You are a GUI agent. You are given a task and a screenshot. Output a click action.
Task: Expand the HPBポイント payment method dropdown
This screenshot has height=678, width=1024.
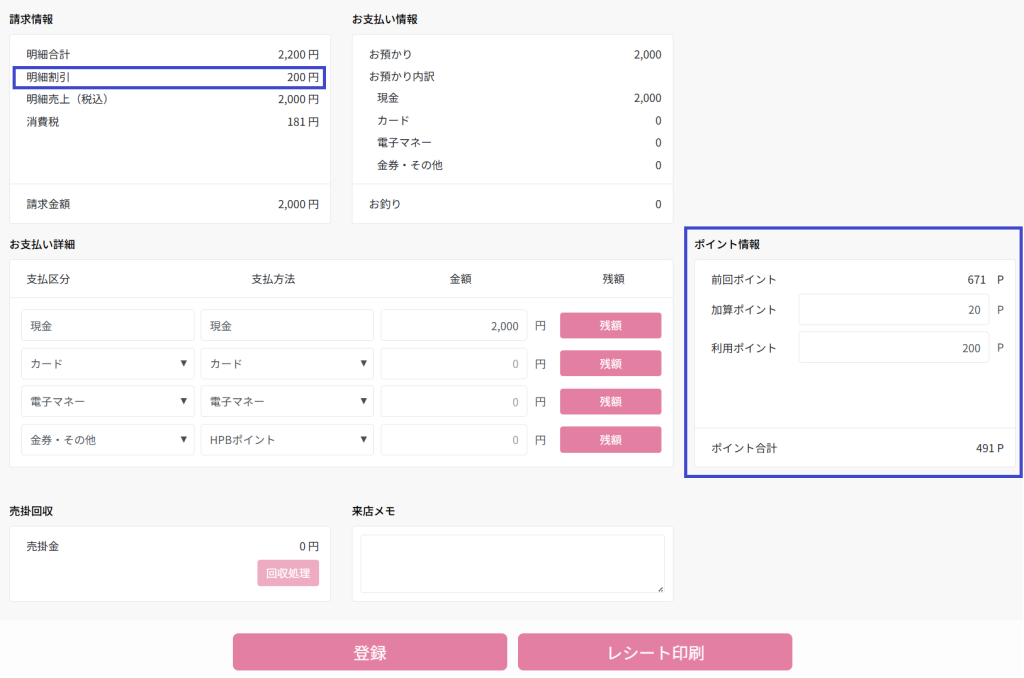tap(287, 440)
